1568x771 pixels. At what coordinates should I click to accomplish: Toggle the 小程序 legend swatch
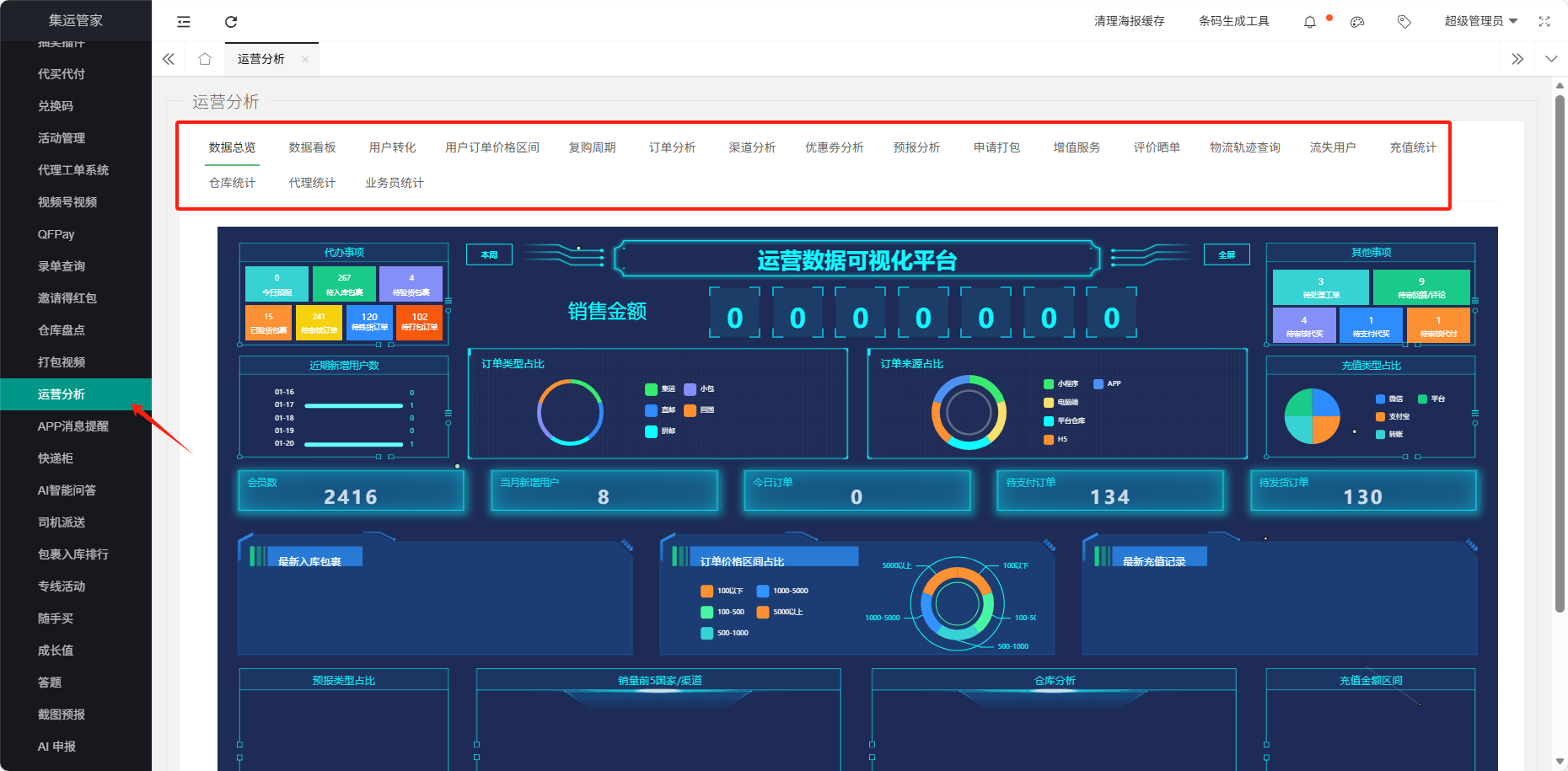click(1049, 384)
